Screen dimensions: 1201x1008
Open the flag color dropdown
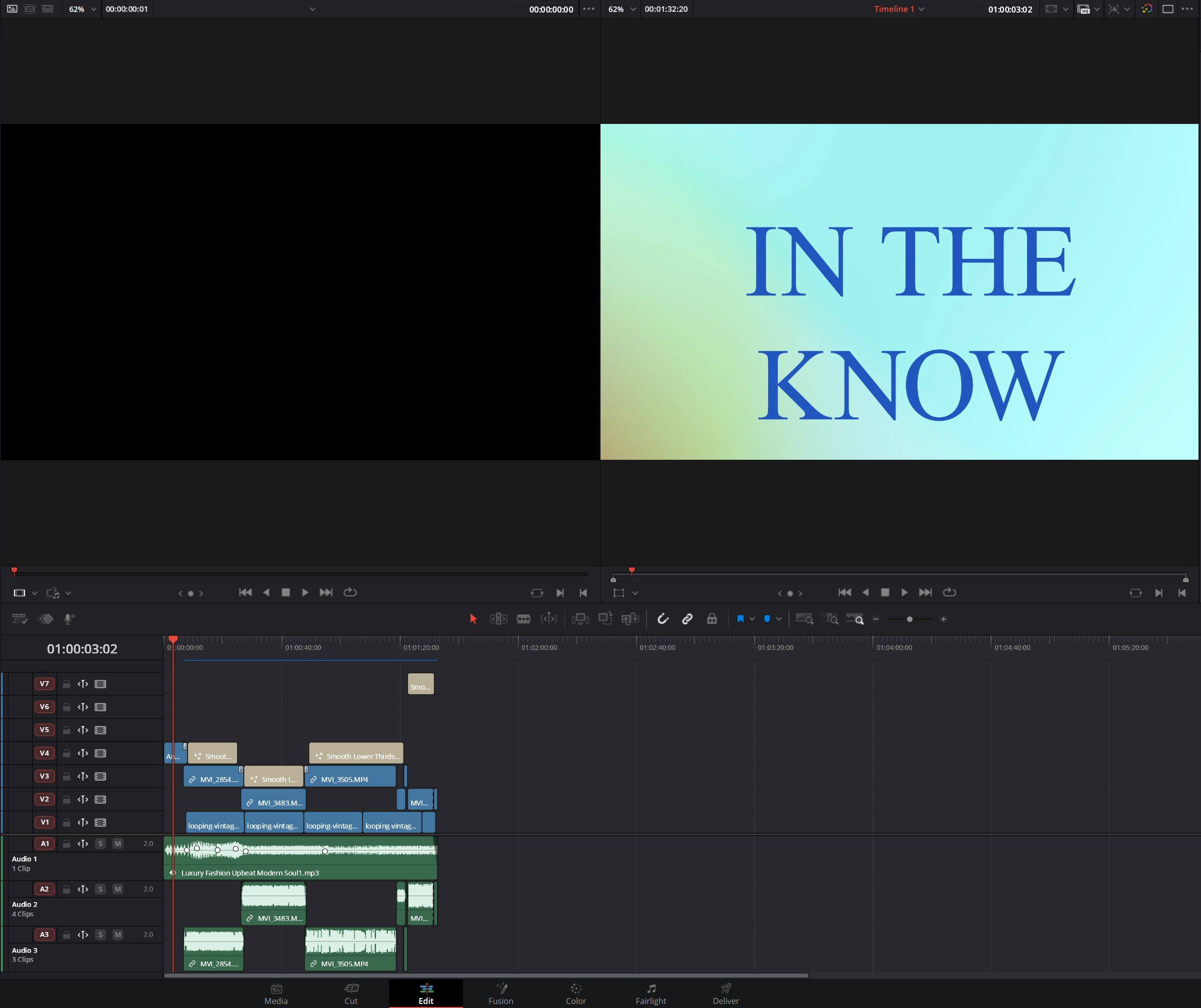[x=752, y=619]
